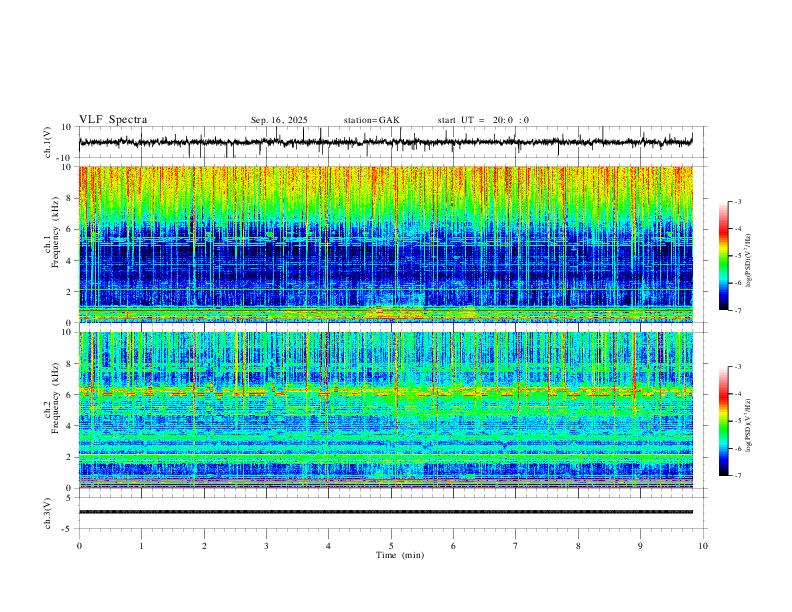Click the "10" tick on the time axis

pos(703,546)
